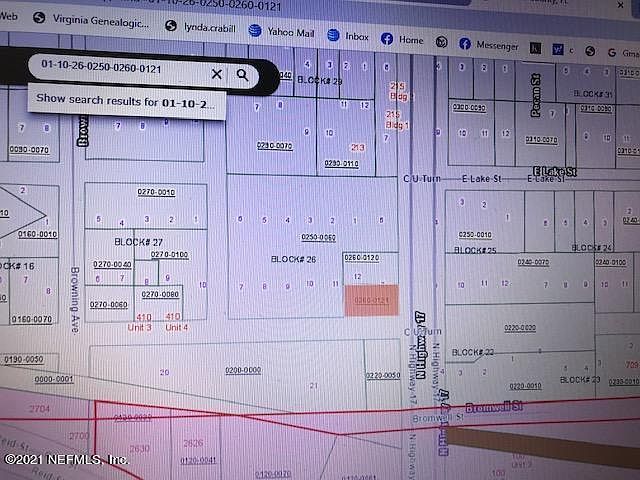Click parcel label 0270-0040

pyautogui.click(x=112, y=264)
